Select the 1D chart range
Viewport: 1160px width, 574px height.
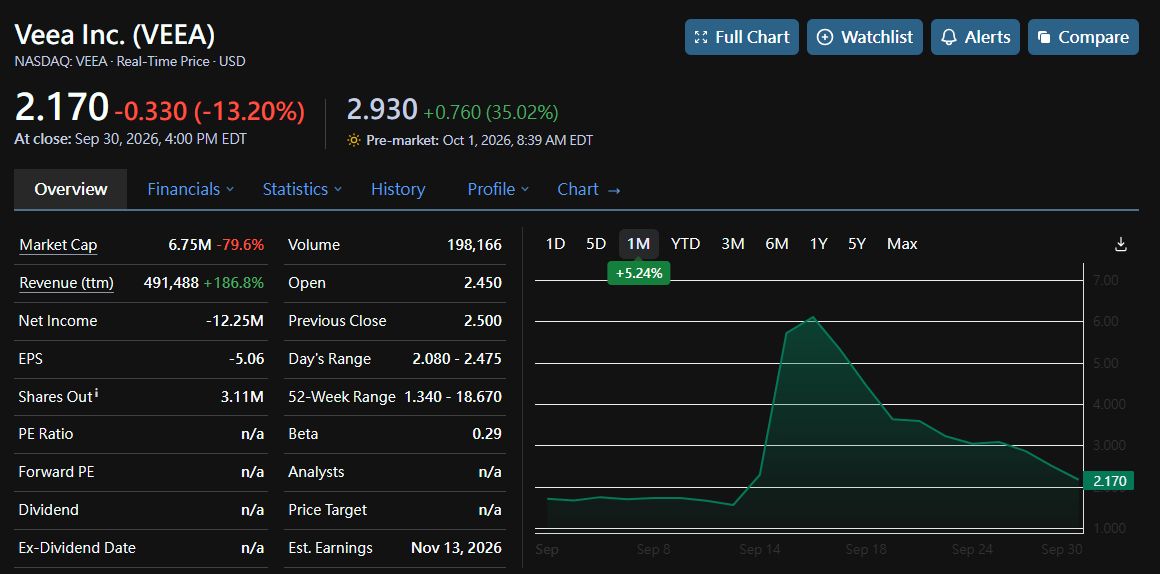tap(555, 243)
